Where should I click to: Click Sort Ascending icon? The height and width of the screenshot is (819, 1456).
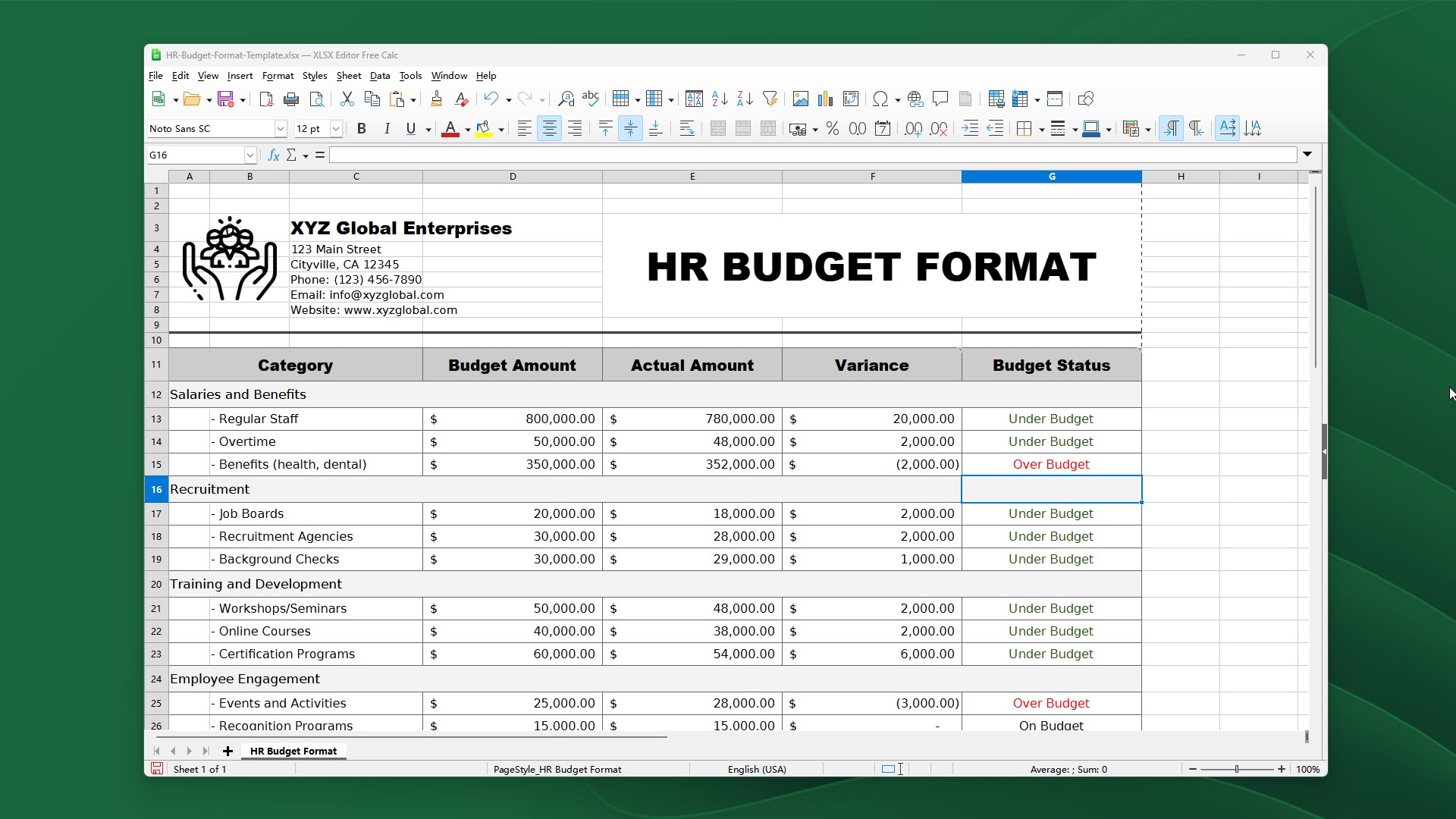click(x=720, y=99)
